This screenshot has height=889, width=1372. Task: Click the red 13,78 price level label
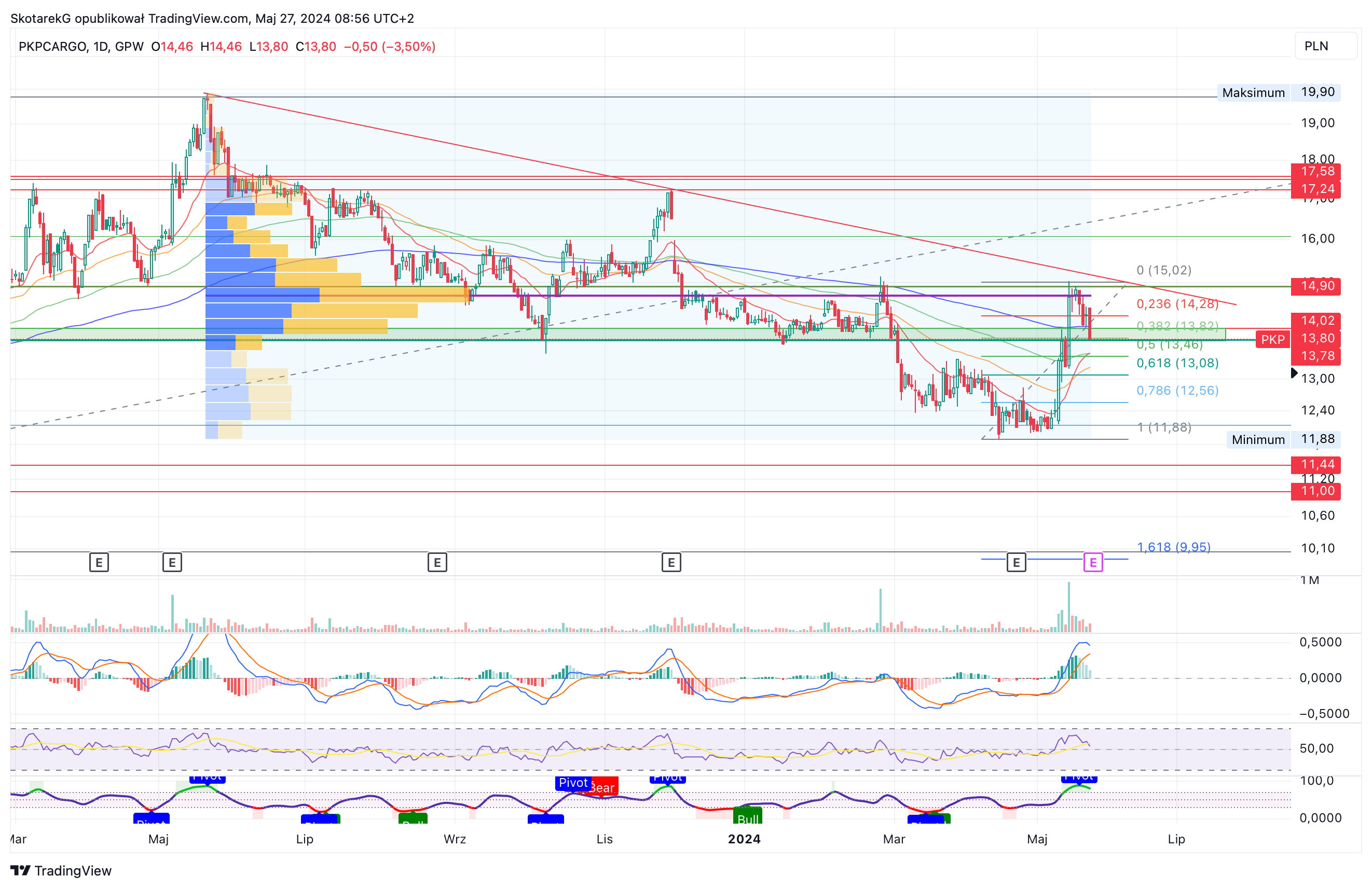1316,356
